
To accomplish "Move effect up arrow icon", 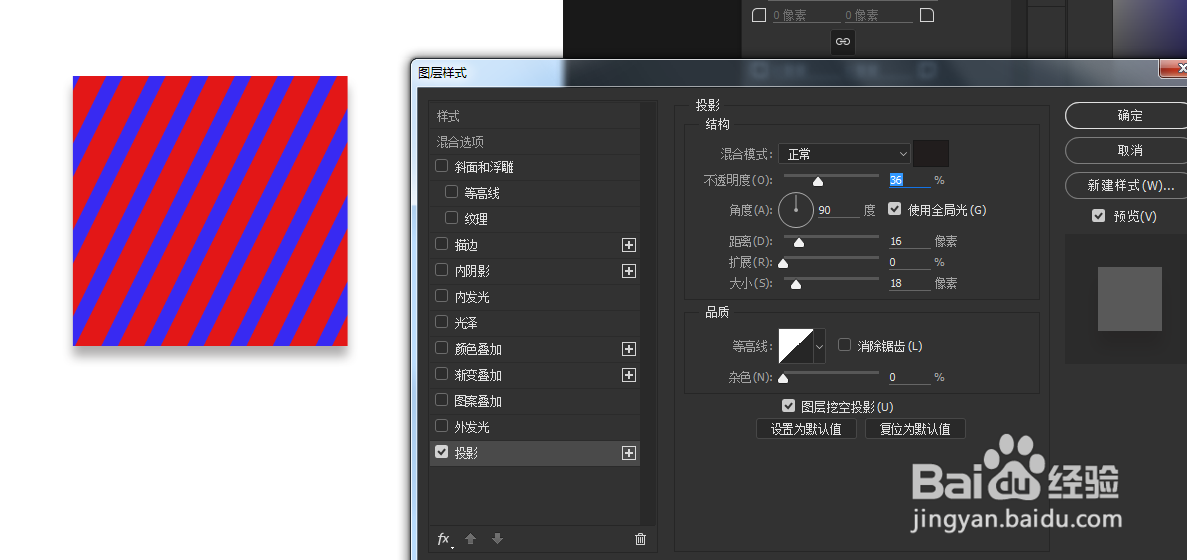I will [470, 539].
